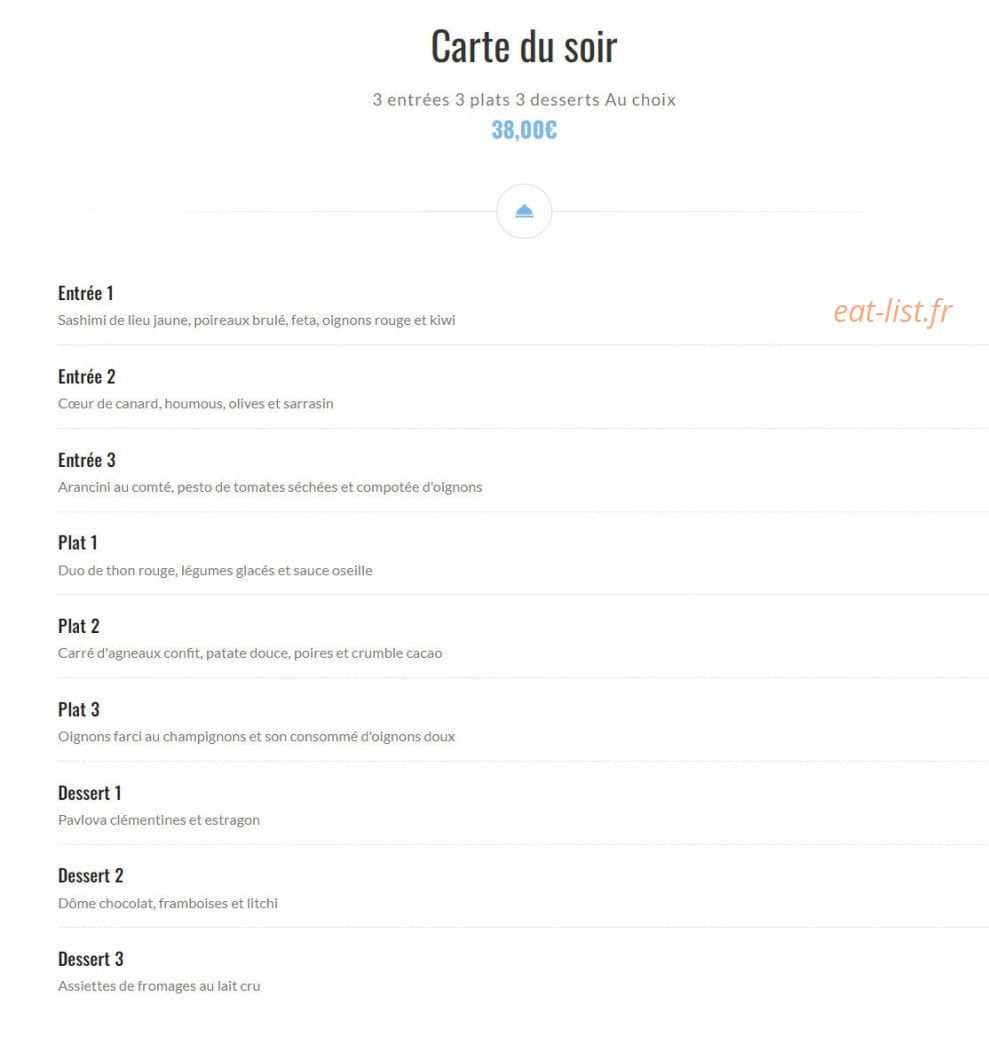Select the Dessert 1 heading
This screenshot has width=989, height=1060.
pyautogui.click(x=90, y=793)
